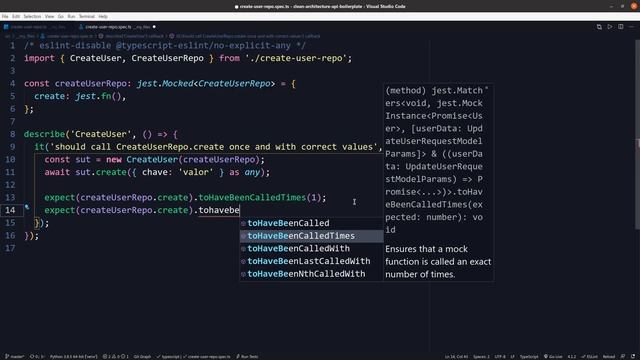Click the git branch master in status bar
This screenshot has height=360, width=640.
(x=15, y=357)
